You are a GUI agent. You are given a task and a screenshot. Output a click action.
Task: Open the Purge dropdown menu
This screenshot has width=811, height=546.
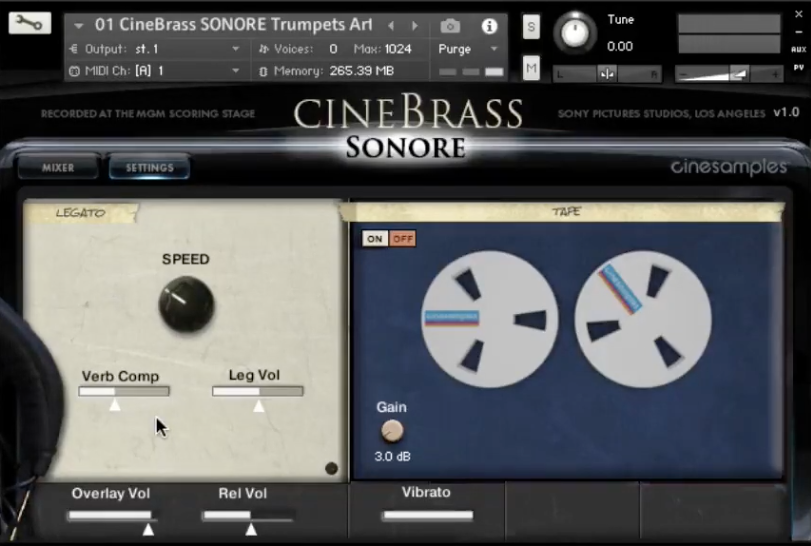click(468, 49)
